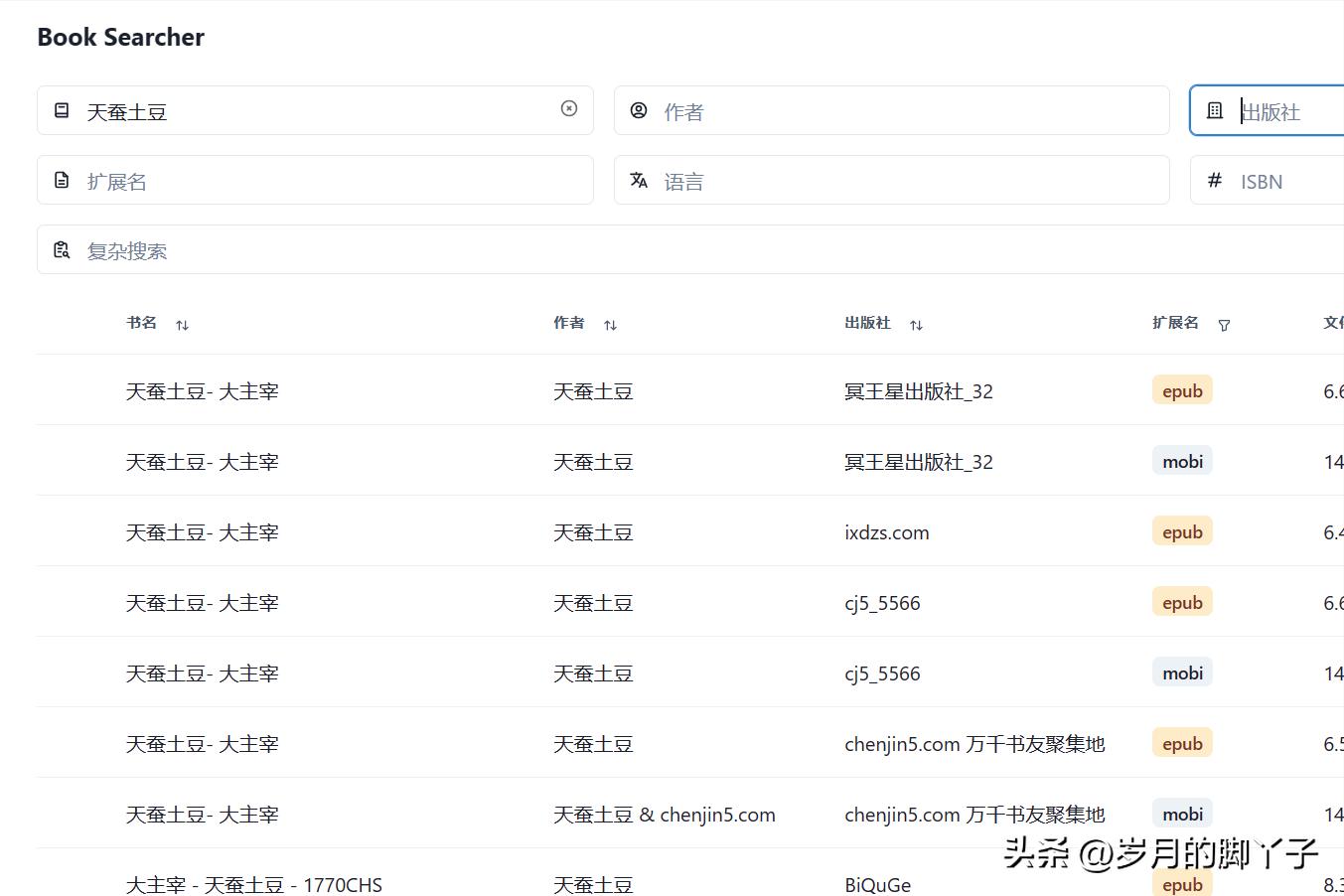The width and height of the screenshot is (1344, 896).
Task: Select the 冥王星出版社_32 publisher entry
Action: [x=918, y=390]
